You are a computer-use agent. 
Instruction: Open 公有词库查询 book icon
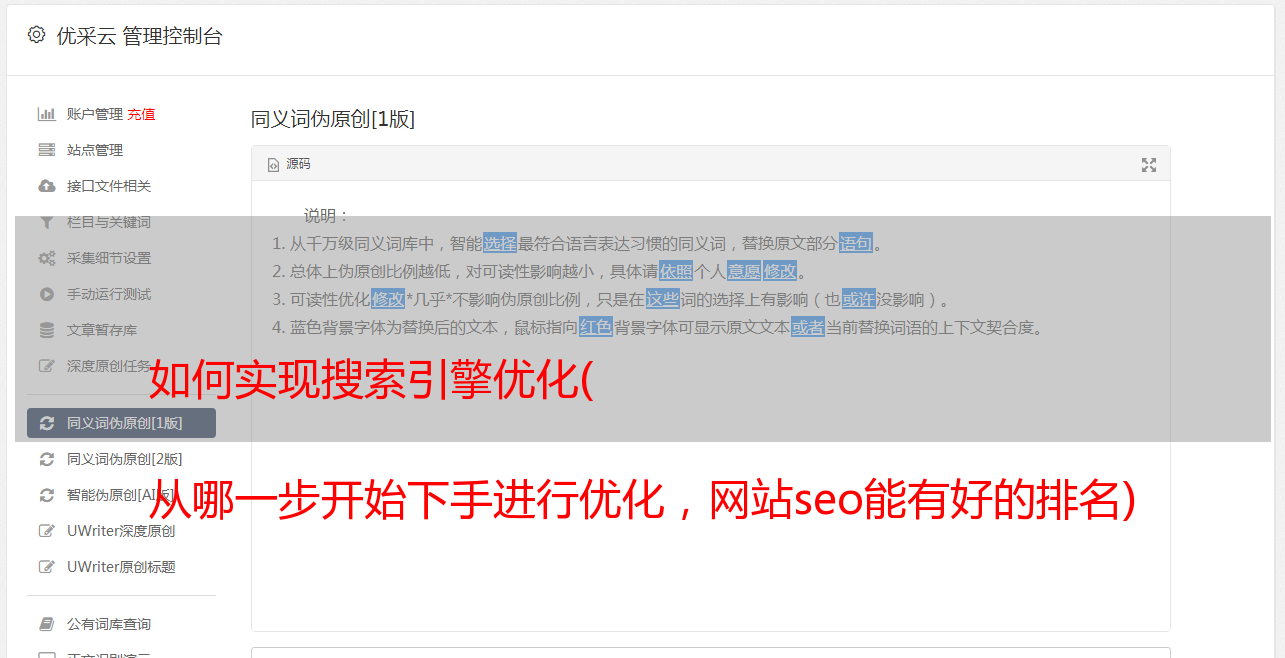[x=46, y=624]
